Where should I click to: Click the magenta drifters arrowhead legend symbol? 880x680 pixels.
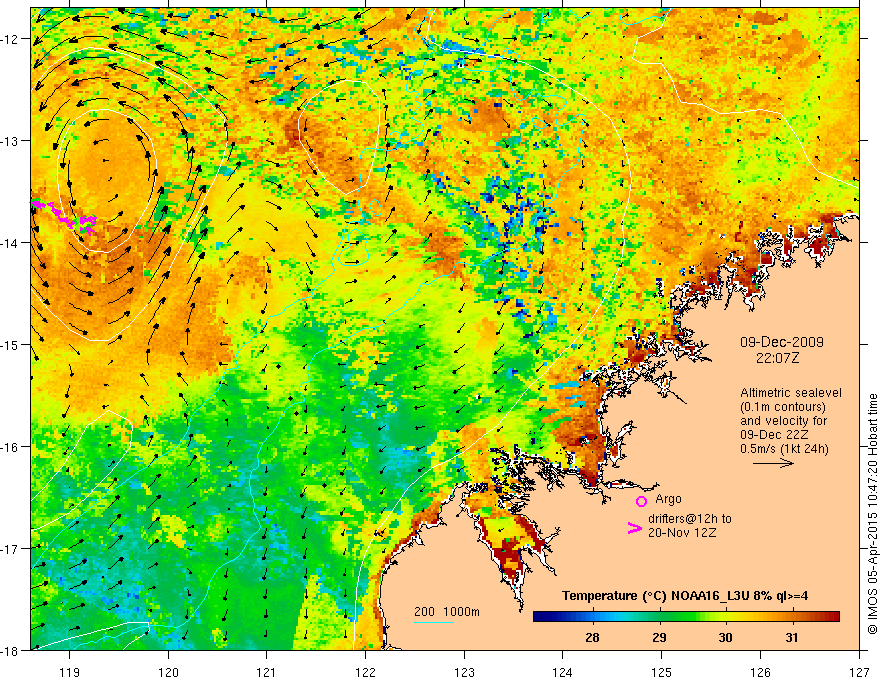pos(634,527)
